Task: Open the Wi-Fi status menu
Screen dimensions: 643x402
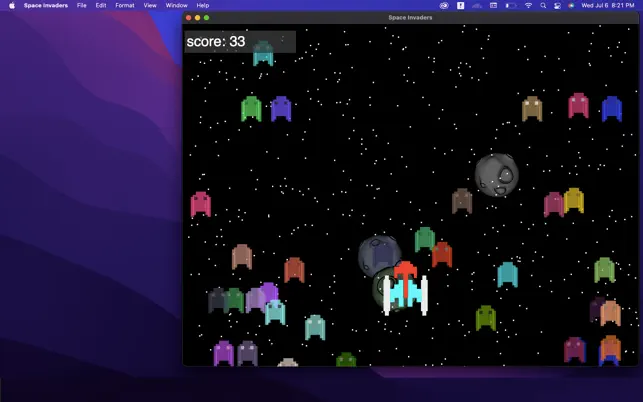Action: tap(528, 5)
